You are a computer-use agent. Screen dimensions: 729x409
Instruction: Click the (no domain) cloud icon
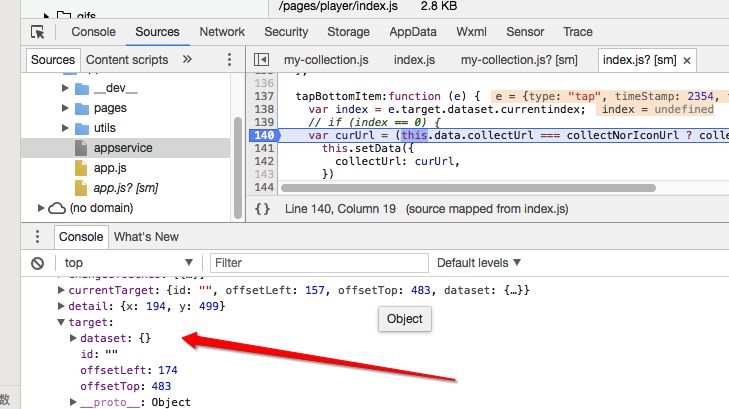coord(57,208)
